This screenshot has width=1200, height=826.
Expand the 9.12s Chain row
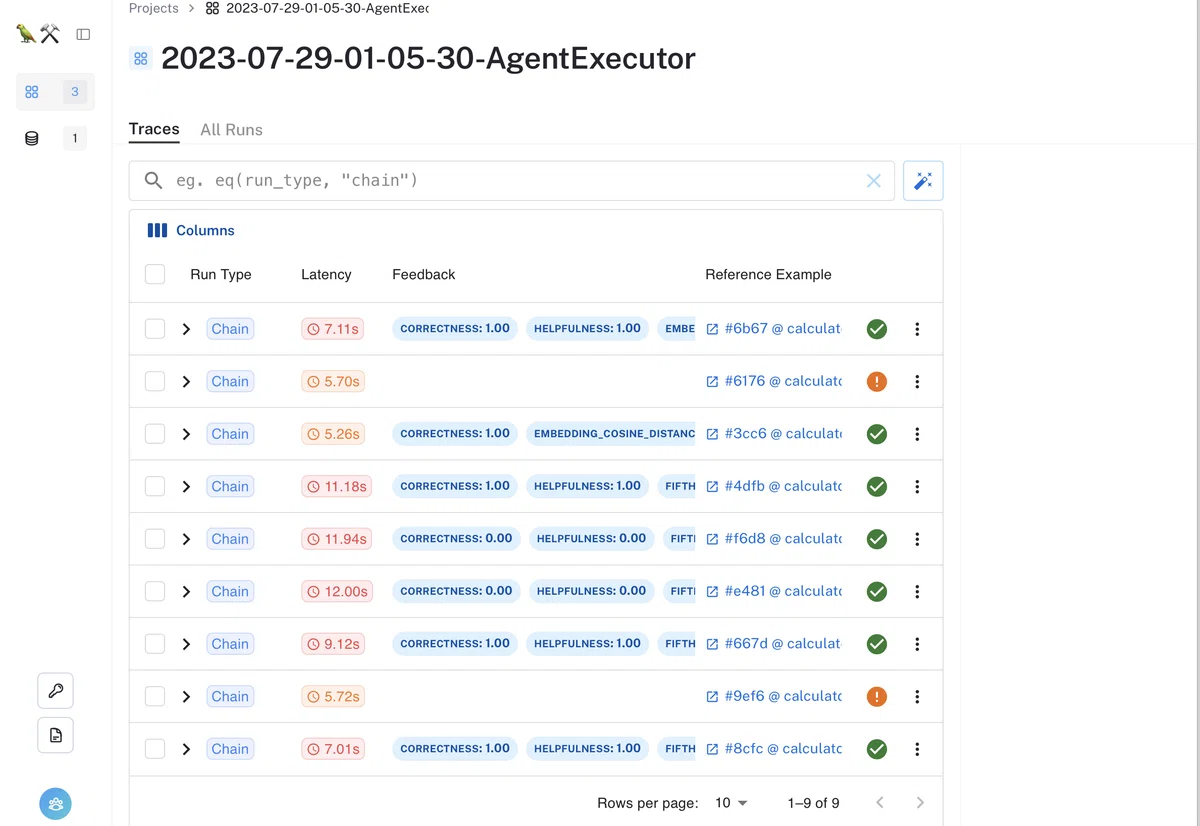click(x=186, y=644)
